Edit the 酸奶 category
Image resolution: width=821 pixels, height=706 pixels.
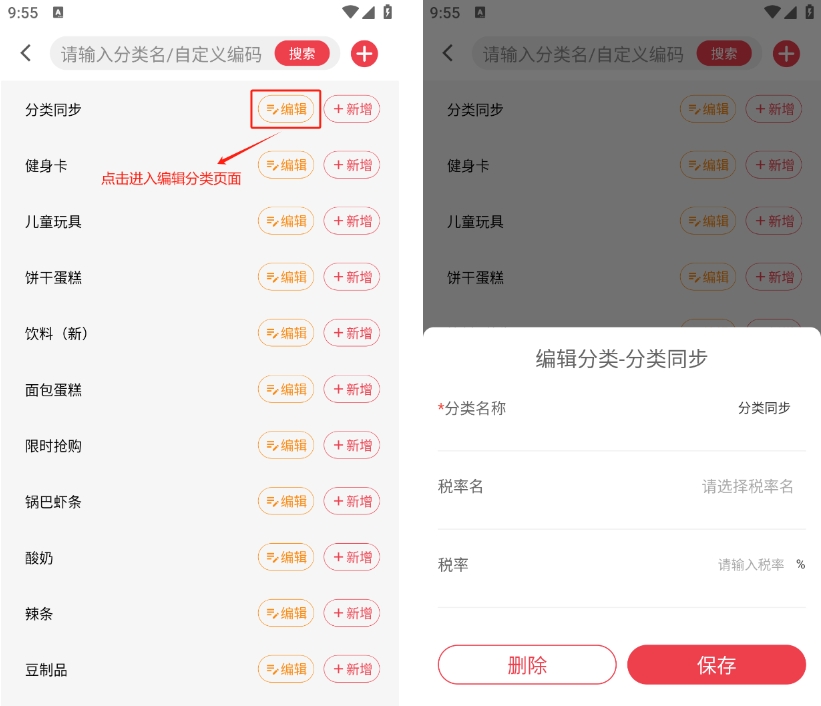[x=286, y=557]
